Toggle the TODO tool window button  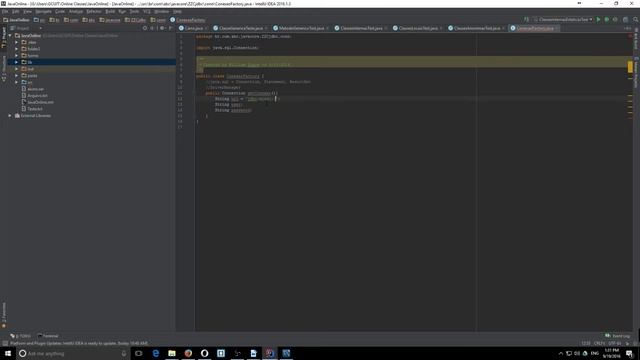[x=20, y=336]
